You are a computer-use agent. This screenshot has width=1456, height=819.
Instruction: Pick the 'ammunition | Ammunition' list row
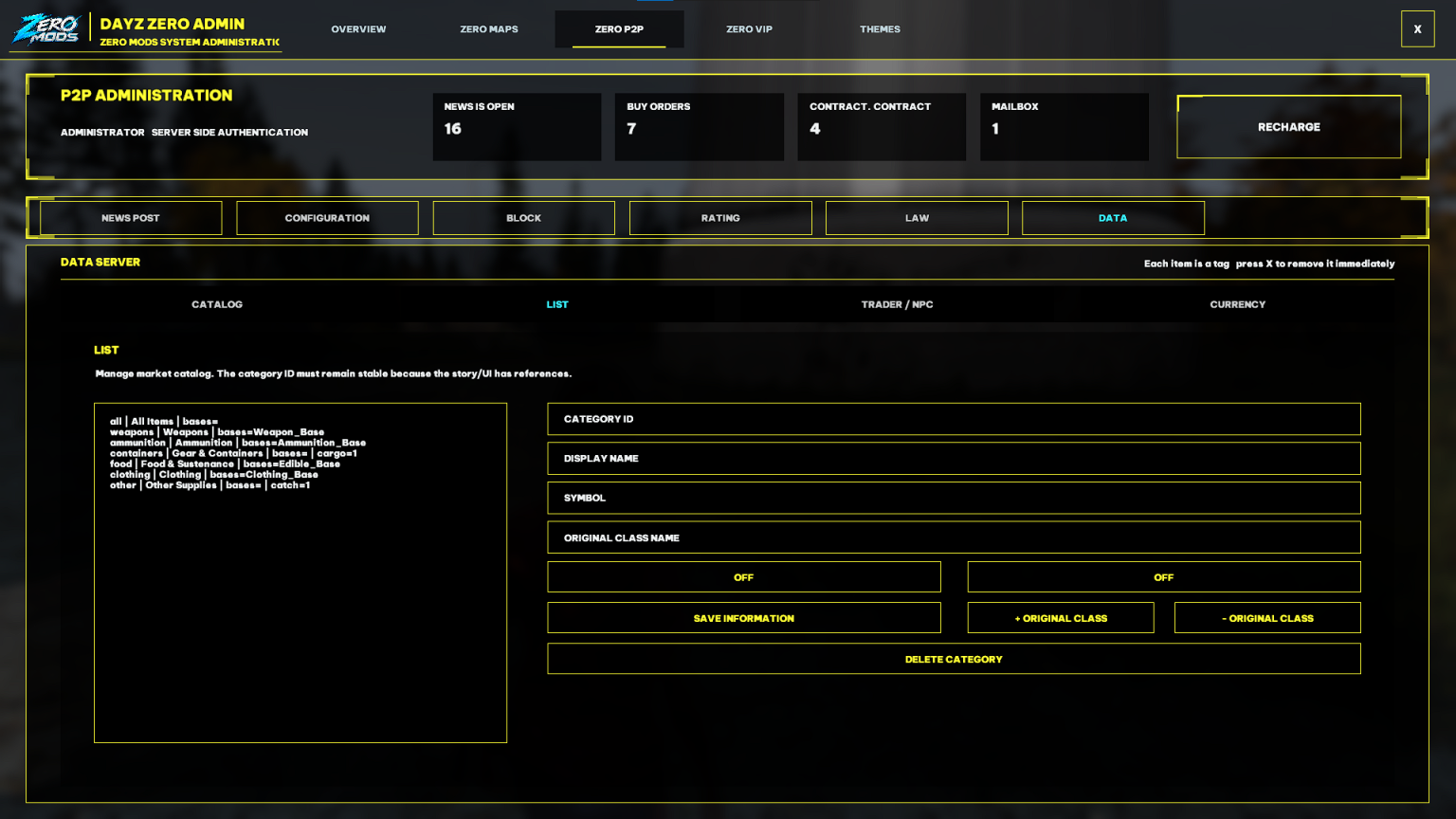point(238,443)
